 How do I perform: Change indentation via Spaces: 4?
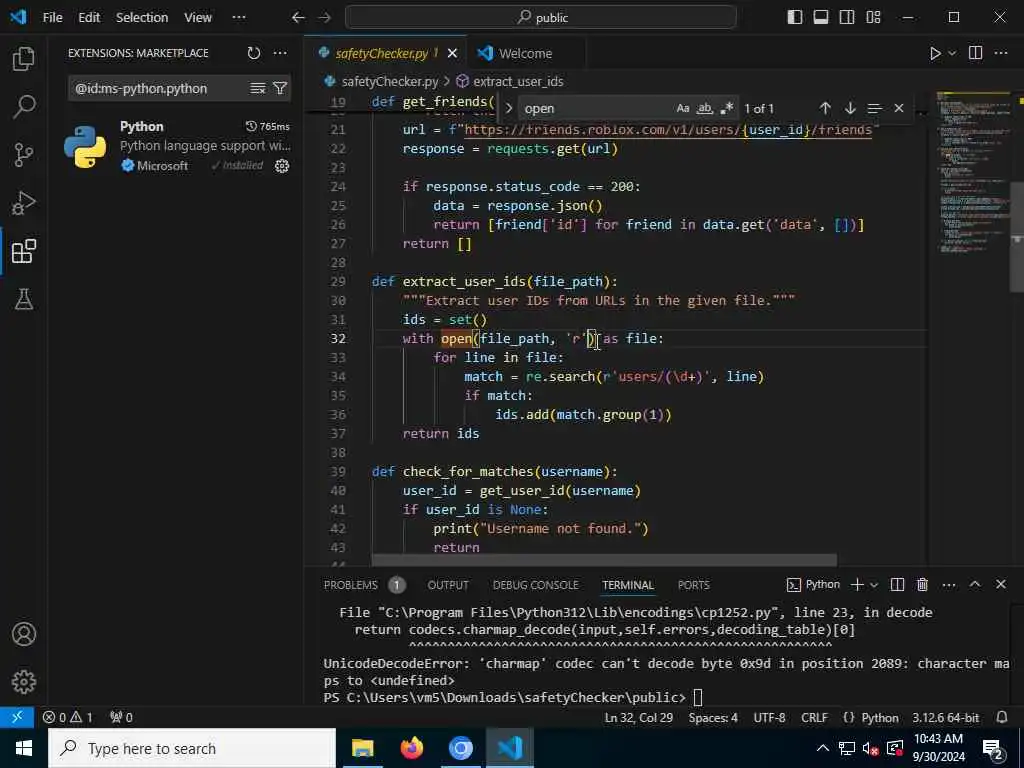click(713, 718)
